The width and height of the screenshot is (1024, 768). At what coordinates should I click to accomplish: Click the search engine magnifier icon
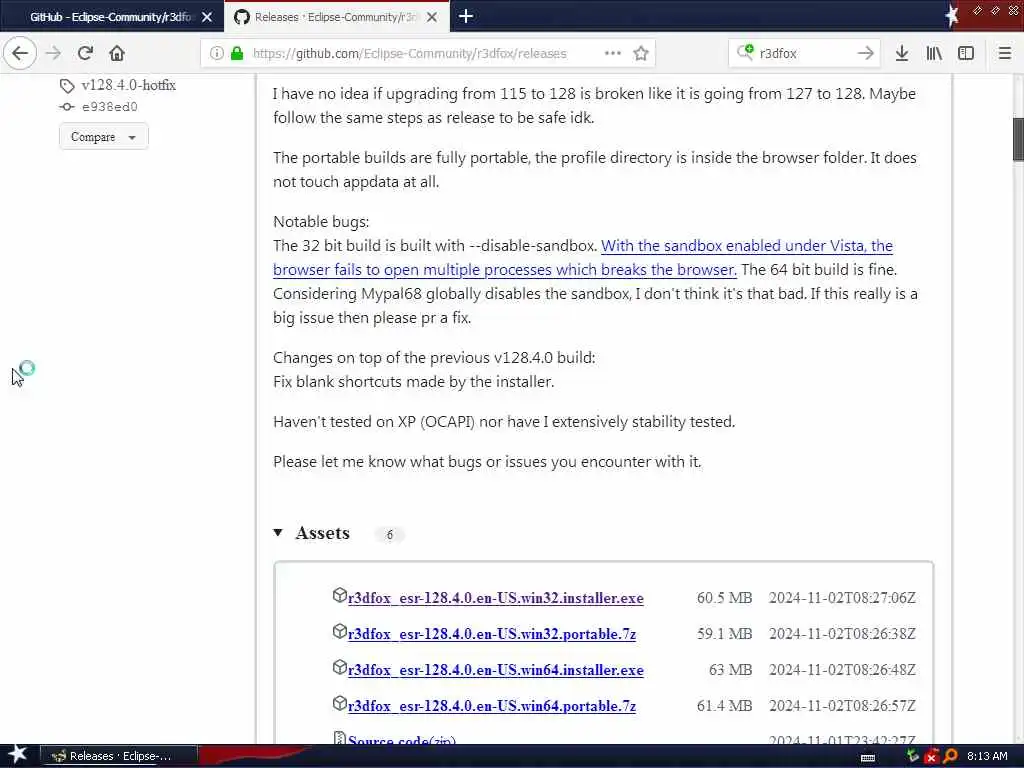click(x=745, y=52)
